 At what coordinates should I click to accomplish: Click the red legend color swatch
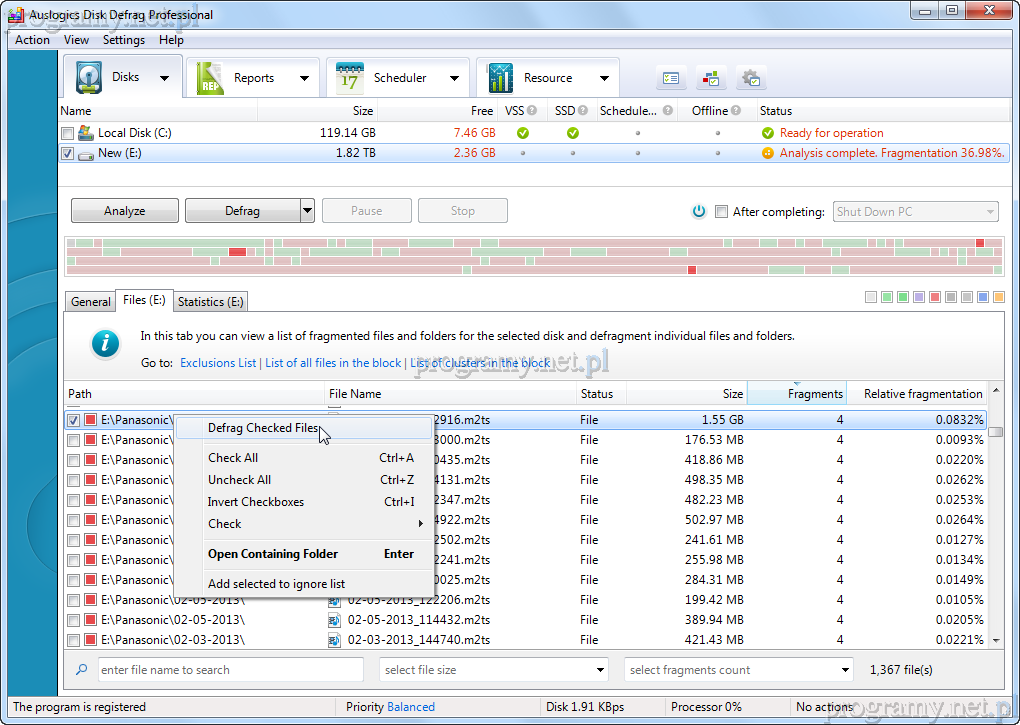coord(934,297)
